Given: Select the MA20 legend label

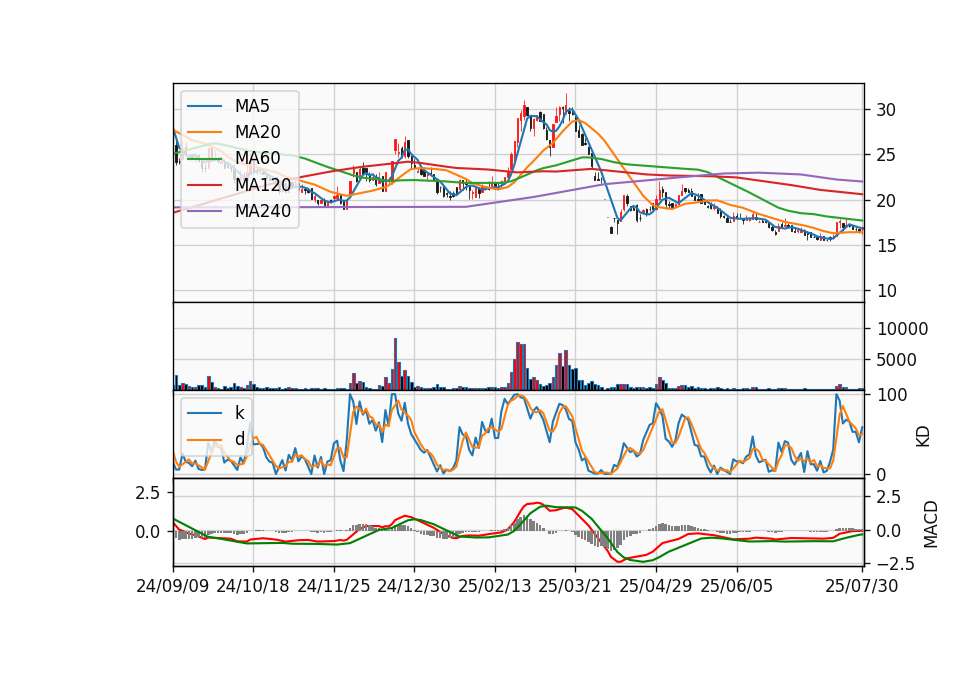Looking at the screenshot, I should click(x=257, y=132).
